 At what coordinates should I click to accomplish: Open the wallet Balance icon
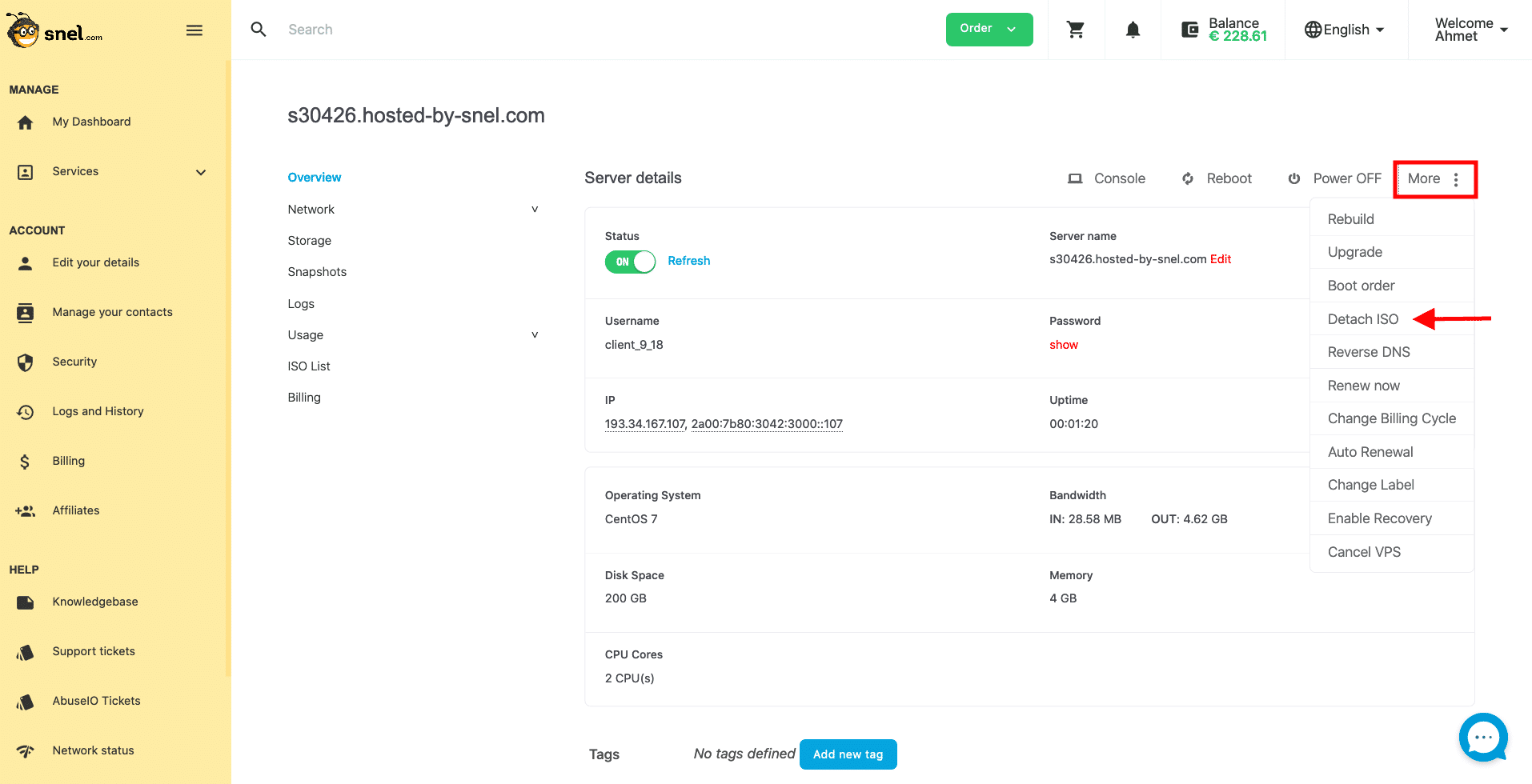(1190, 30)
